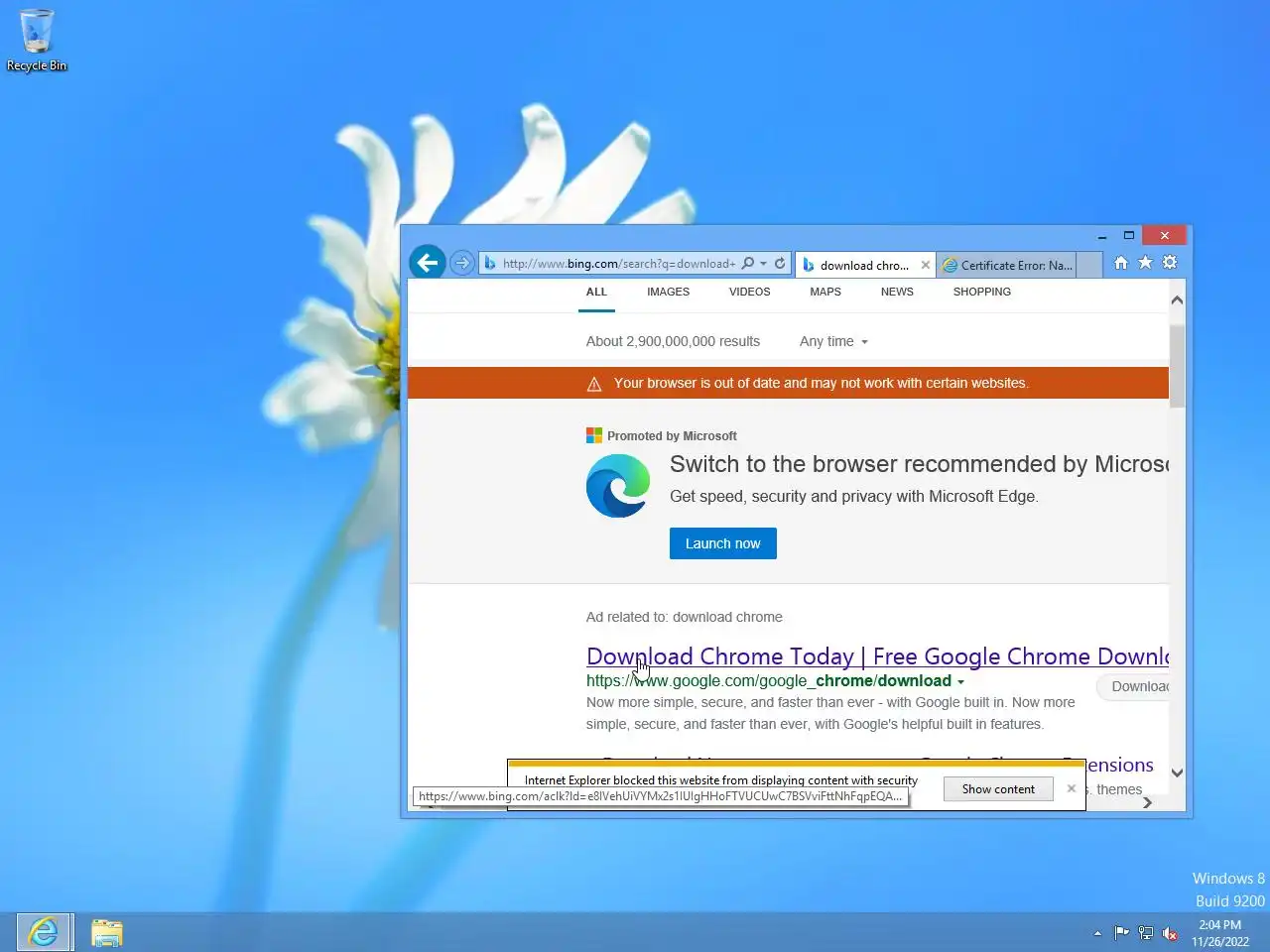Click the Get speed, security and privacy text
The width and height of the screenshot is (1270, 952).
pos(854,496)
